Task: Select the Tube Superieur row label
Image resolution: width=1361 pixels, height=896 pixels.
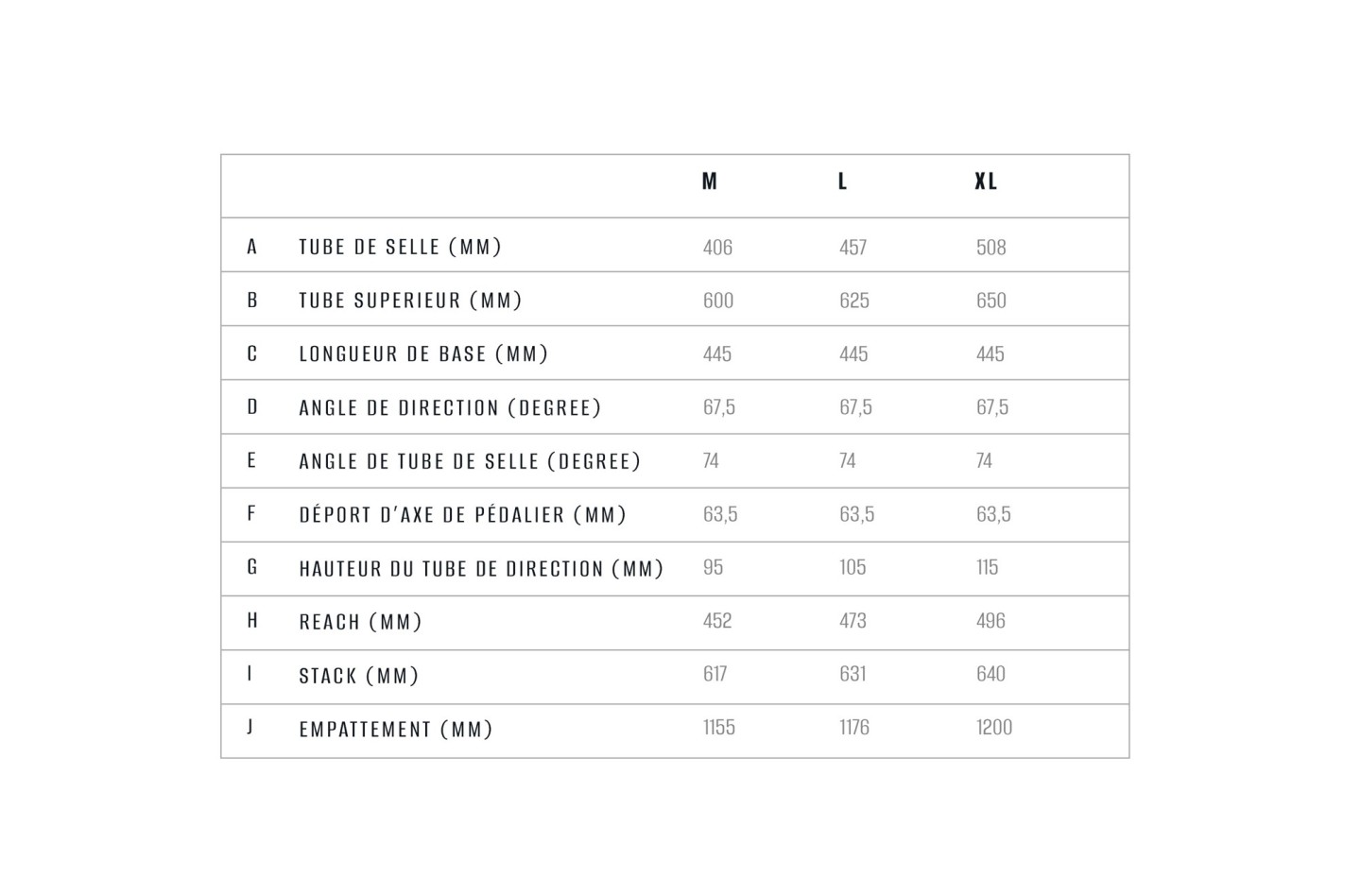Action: (410, 301)
